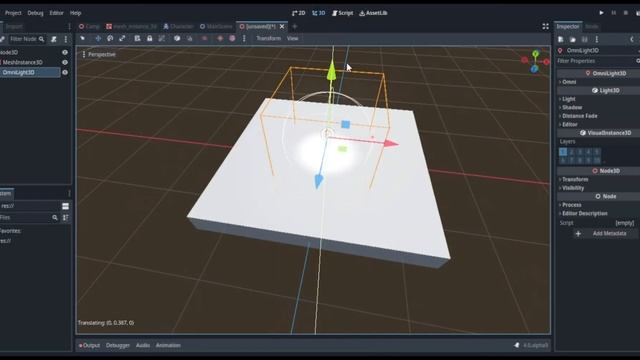Switch to the 2D workspace
640x360 pixels.
click(298, 13)
